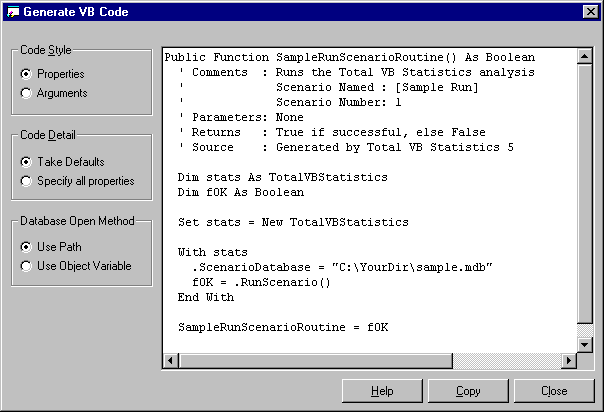Click the 'With stats' code line
Viewport: 604px width, 412px height.
213,253
